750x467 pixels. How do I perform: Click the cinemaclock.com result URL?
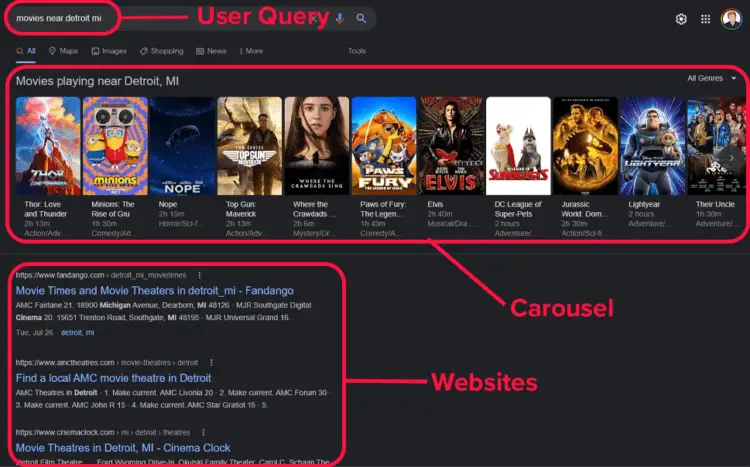103,433
